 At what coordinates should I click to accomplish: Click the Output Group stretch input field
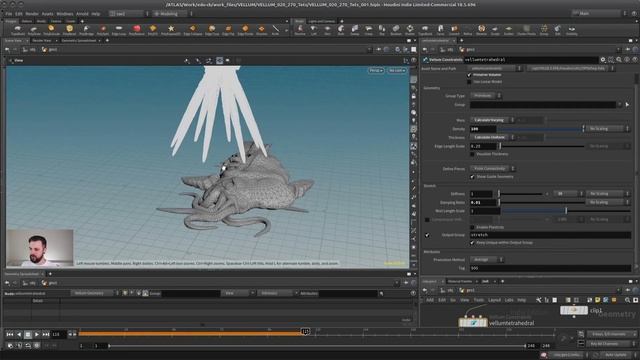coord(550,235)
